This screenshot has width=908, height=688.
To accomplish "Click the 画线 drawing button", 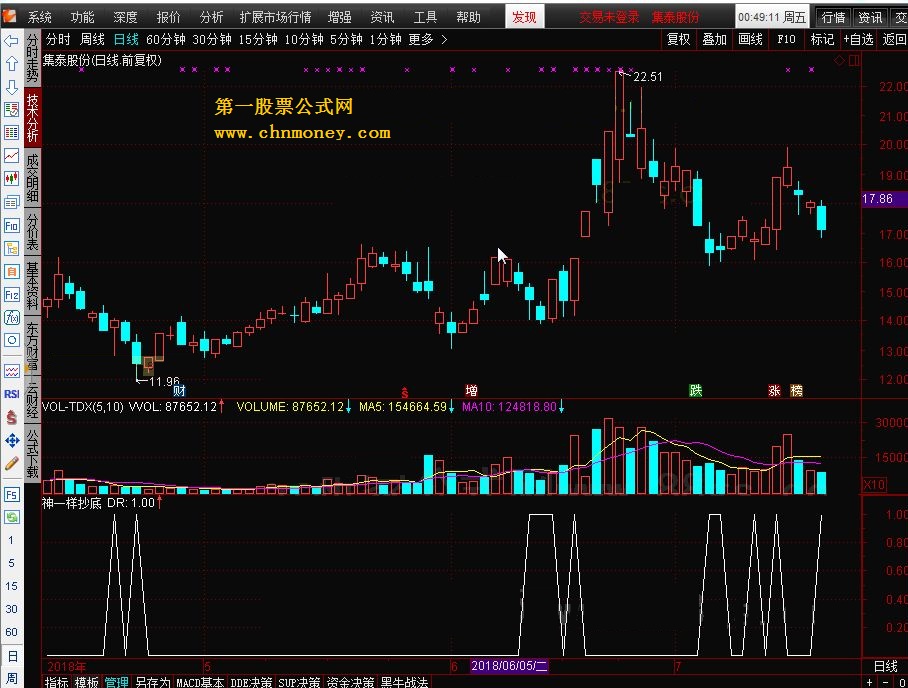I will (750, 39).
